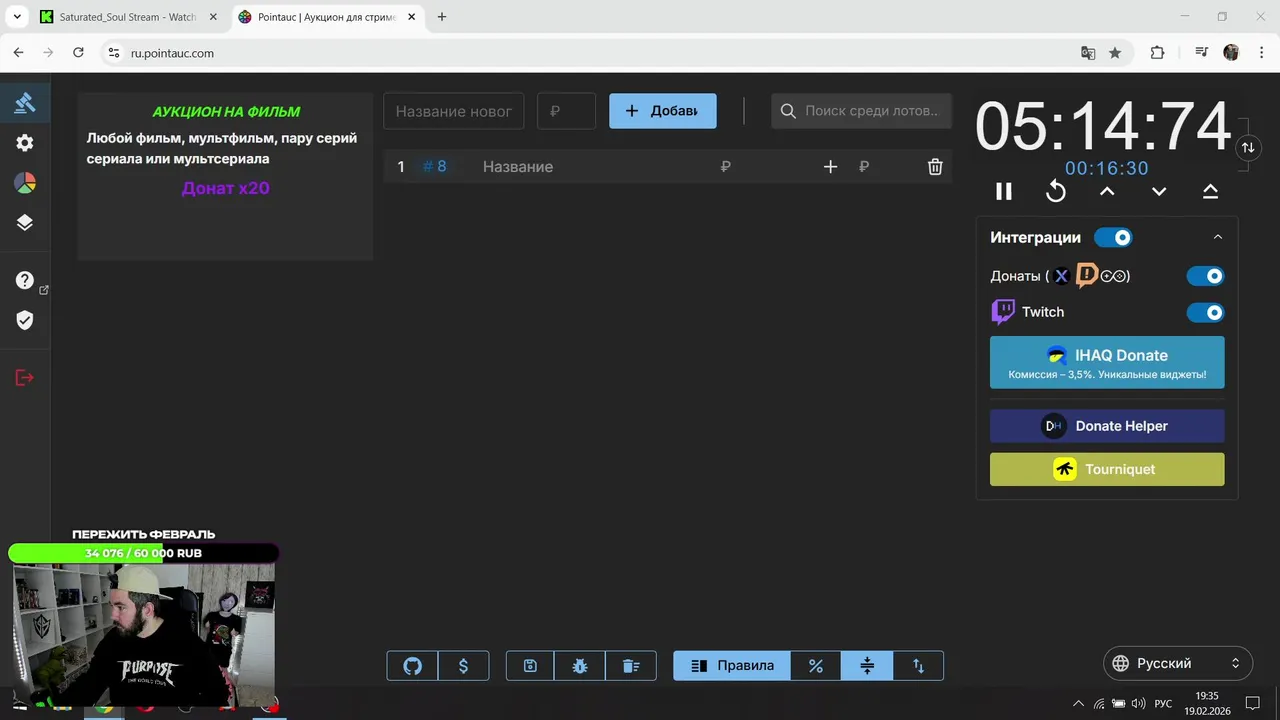Open the GitHub icon button
Screen dimensions: 1280x720
pyautogui.click(x=412, y=666)
